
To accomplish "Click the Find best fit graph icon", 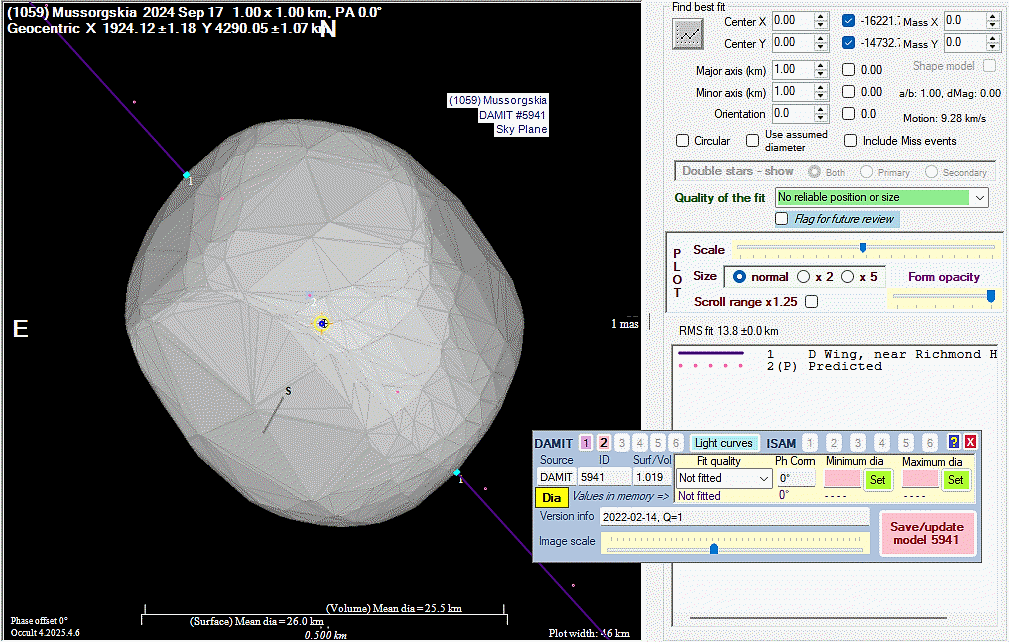I will [688, 34].
